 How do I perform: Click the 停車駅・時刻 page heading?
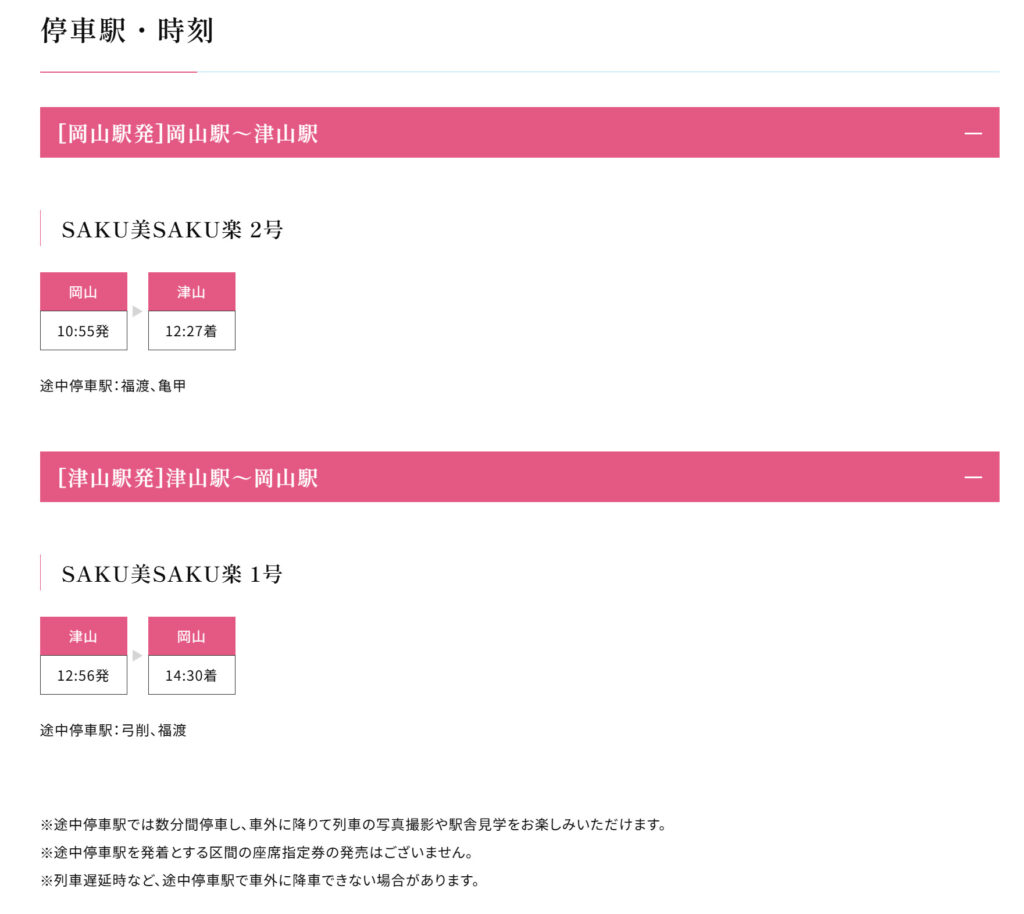127,31
